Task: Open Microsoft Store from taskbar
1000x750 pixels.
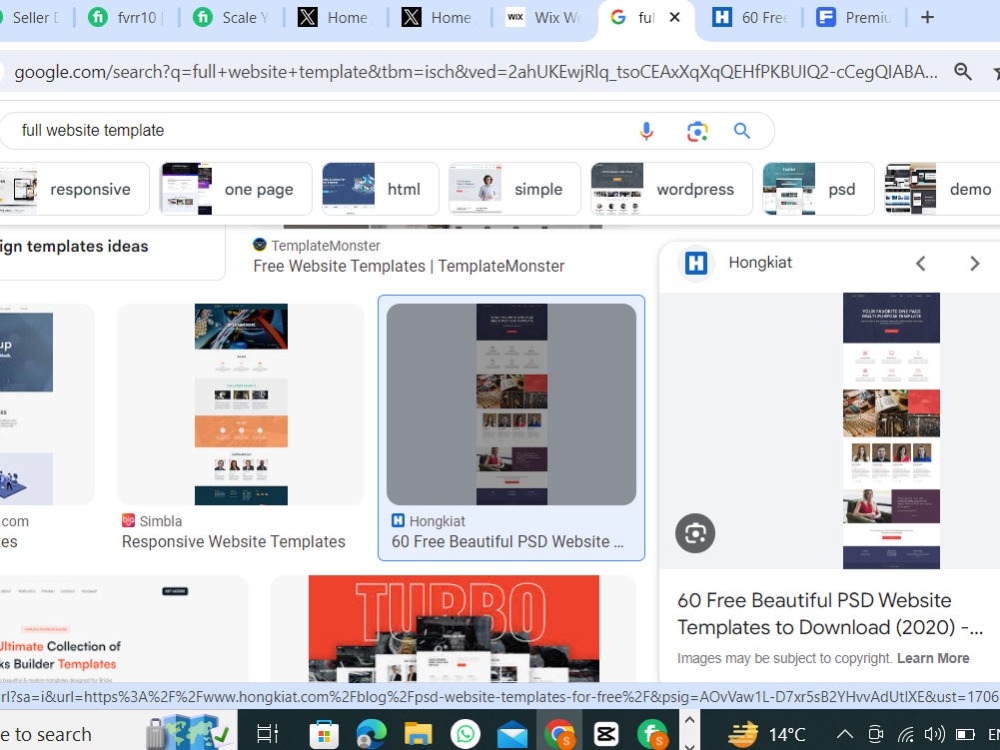Action: coord(324,735)
